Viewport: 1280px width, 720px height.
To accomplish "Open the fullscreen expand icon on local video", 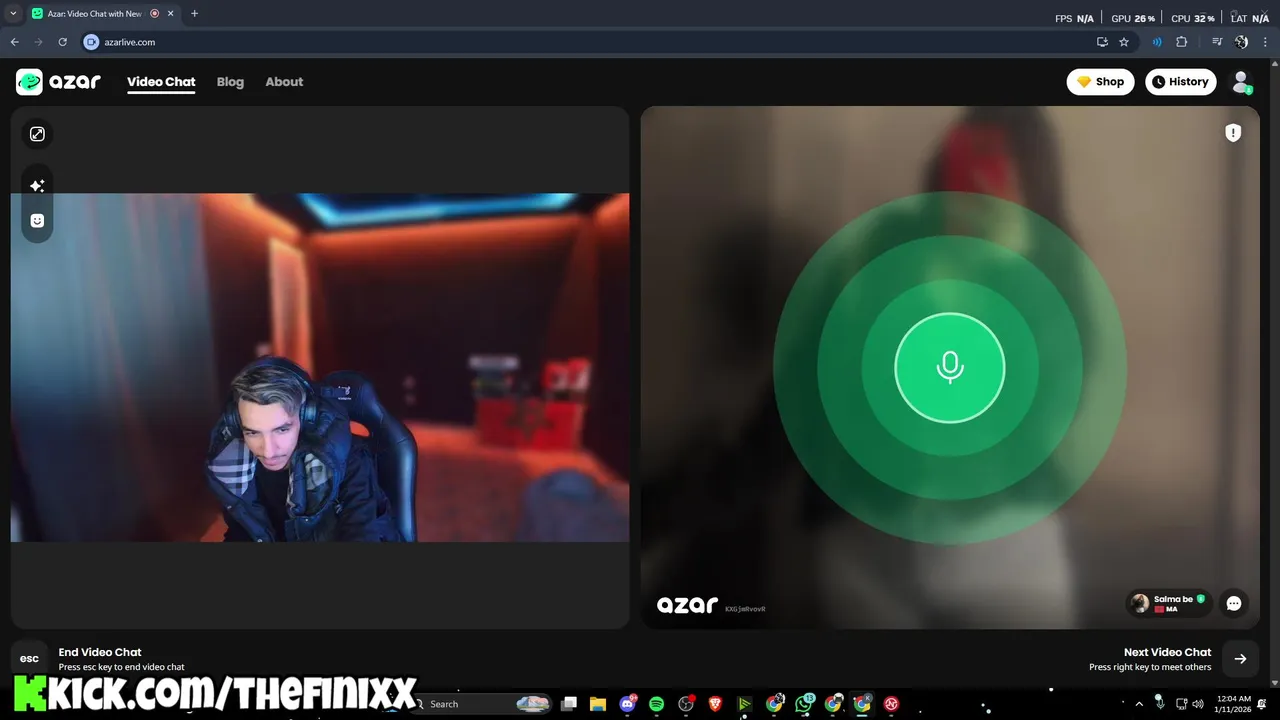I will point(37,134).
